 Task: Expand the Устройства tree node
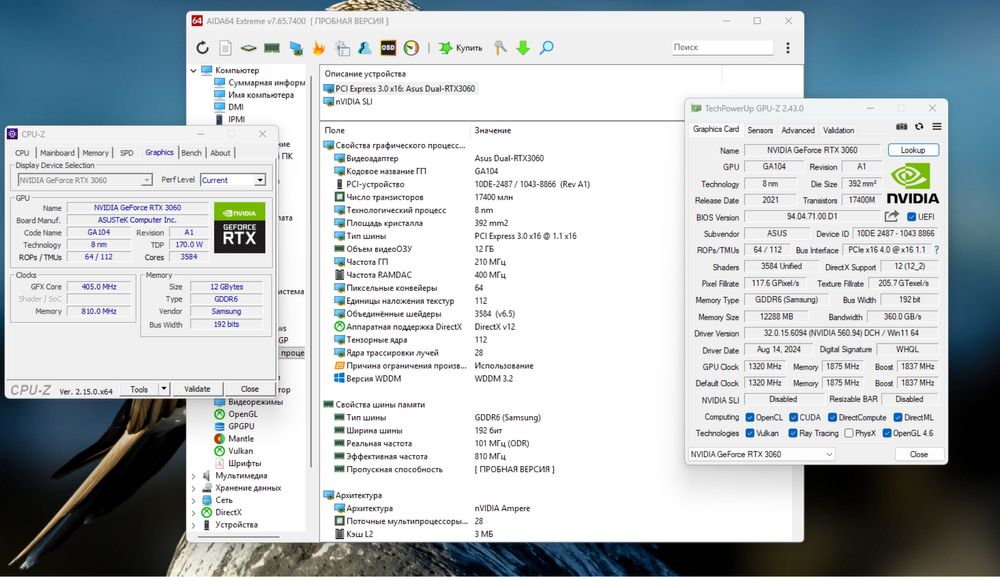[193, 525]
